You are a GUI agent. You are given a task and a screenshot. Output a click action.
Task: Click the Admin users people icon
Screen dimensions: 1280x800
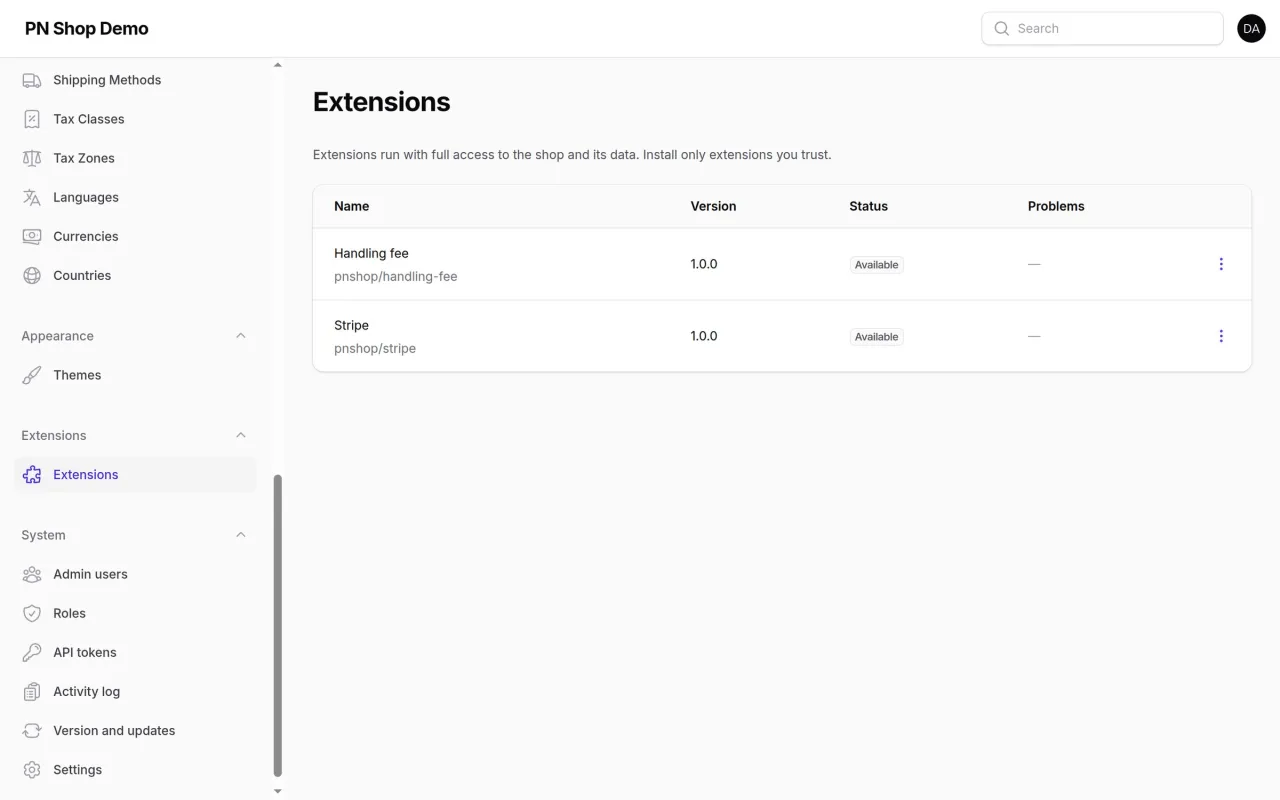pyautogui.click(x=32, y=574)
